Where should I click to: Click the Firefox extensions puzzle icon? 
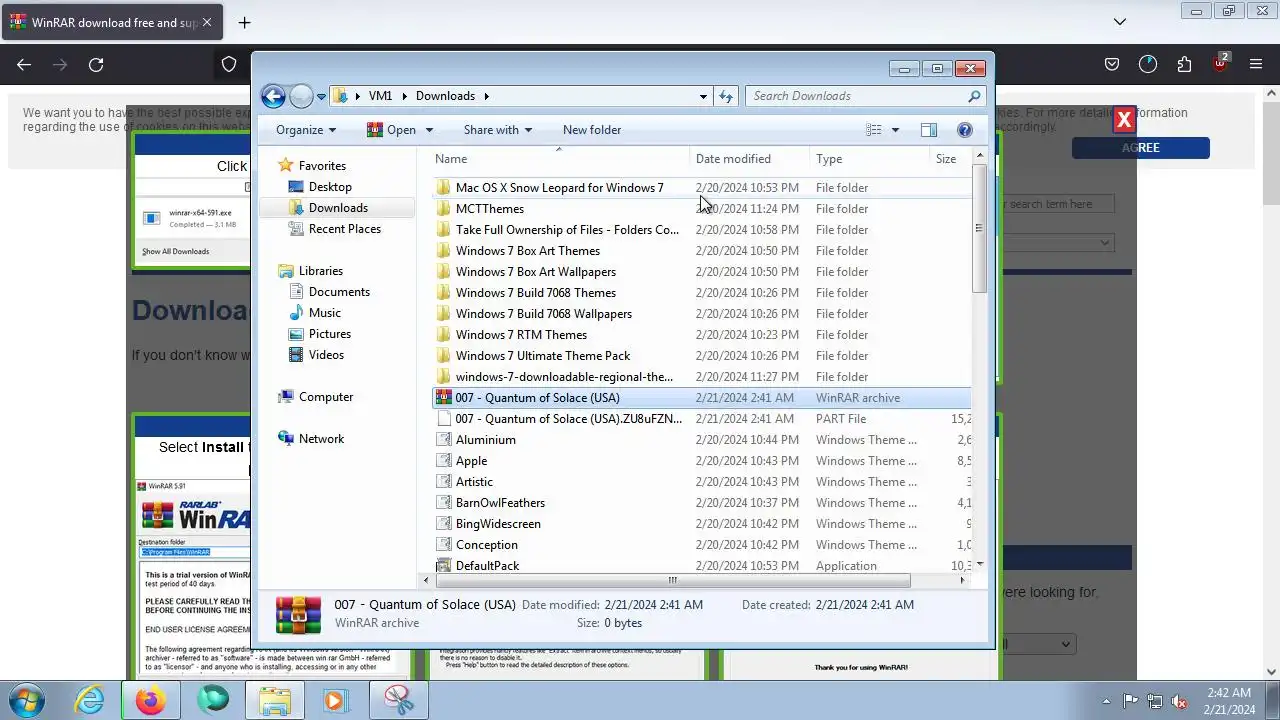tap(1184, 65)
